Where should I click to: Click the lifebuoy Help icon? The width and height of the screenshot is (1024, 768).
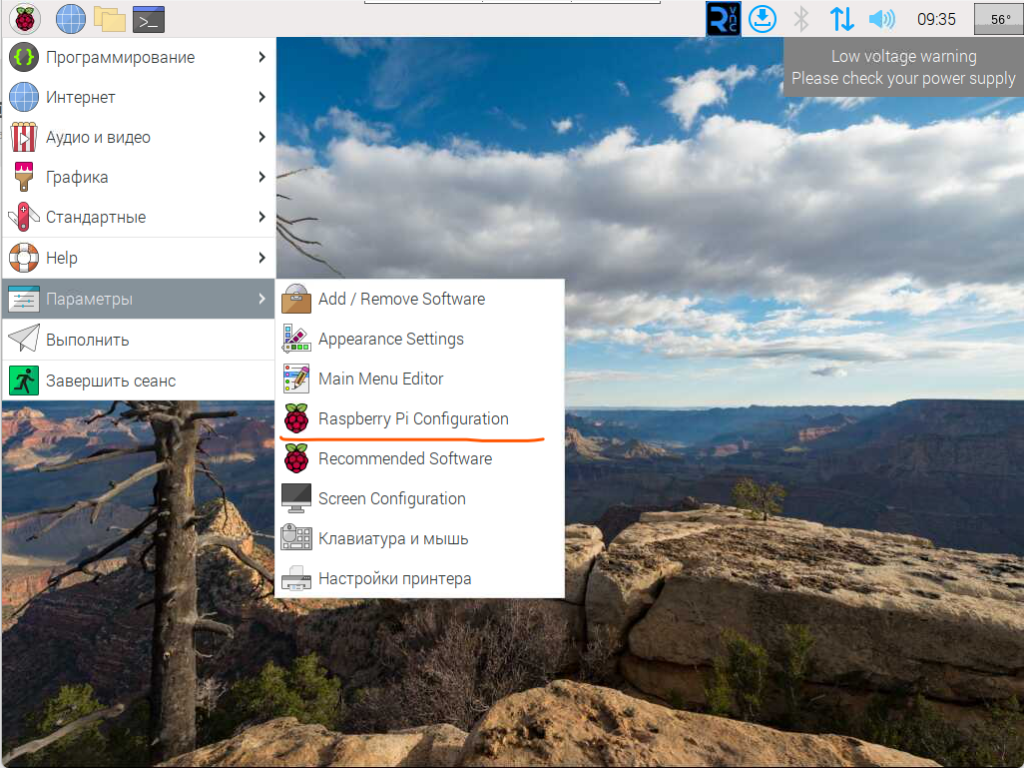tap(24, 257)
